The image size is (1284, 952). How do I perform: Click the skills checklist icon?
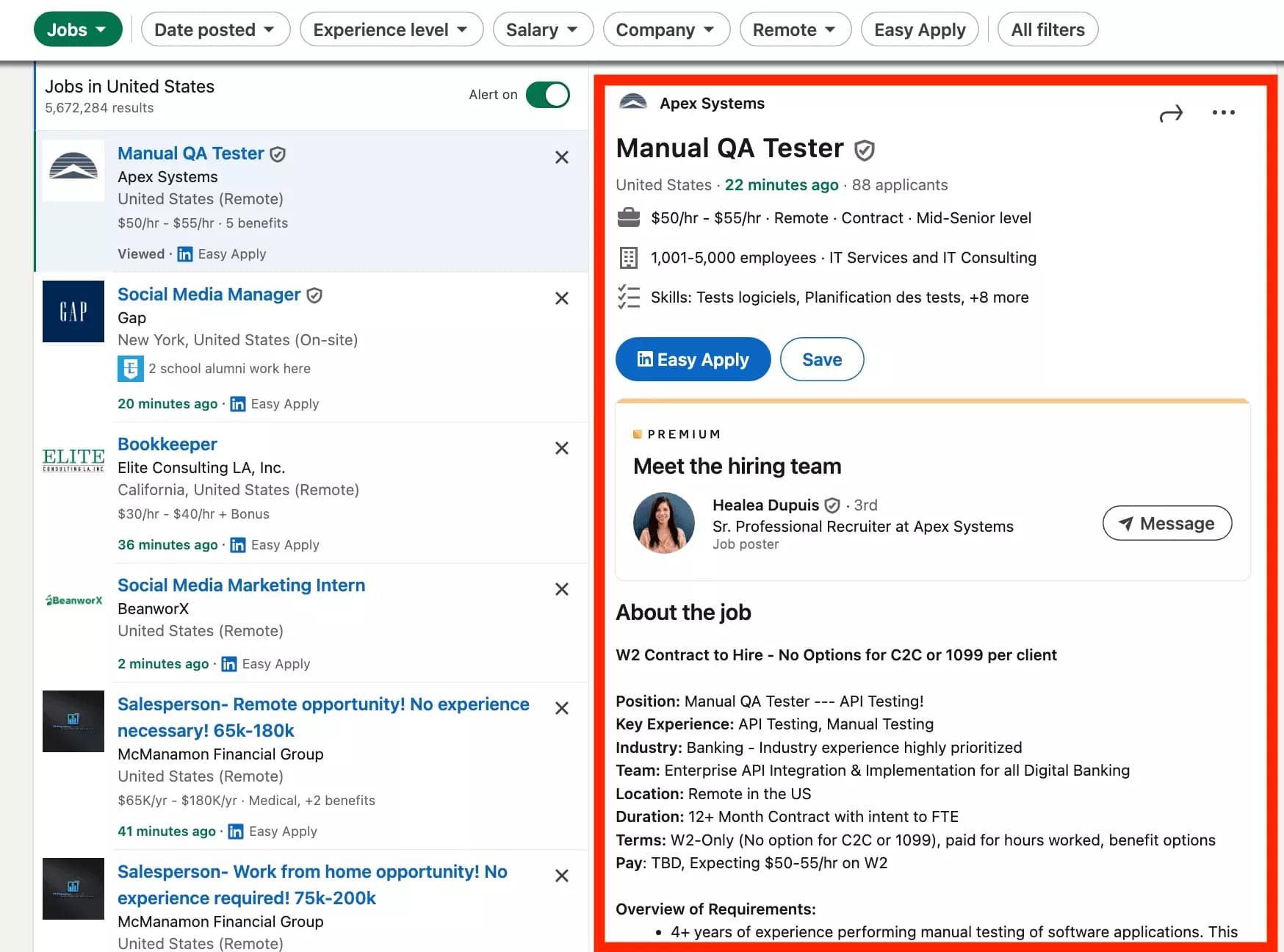point(629,297)
